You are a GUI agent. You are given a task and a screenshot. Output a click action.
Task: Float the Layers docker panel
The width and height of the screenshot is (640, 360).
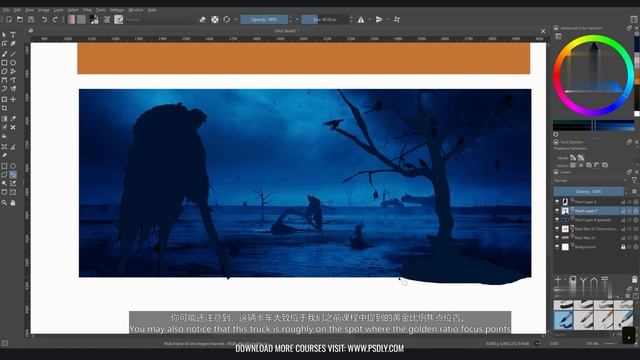pos(629,172)
